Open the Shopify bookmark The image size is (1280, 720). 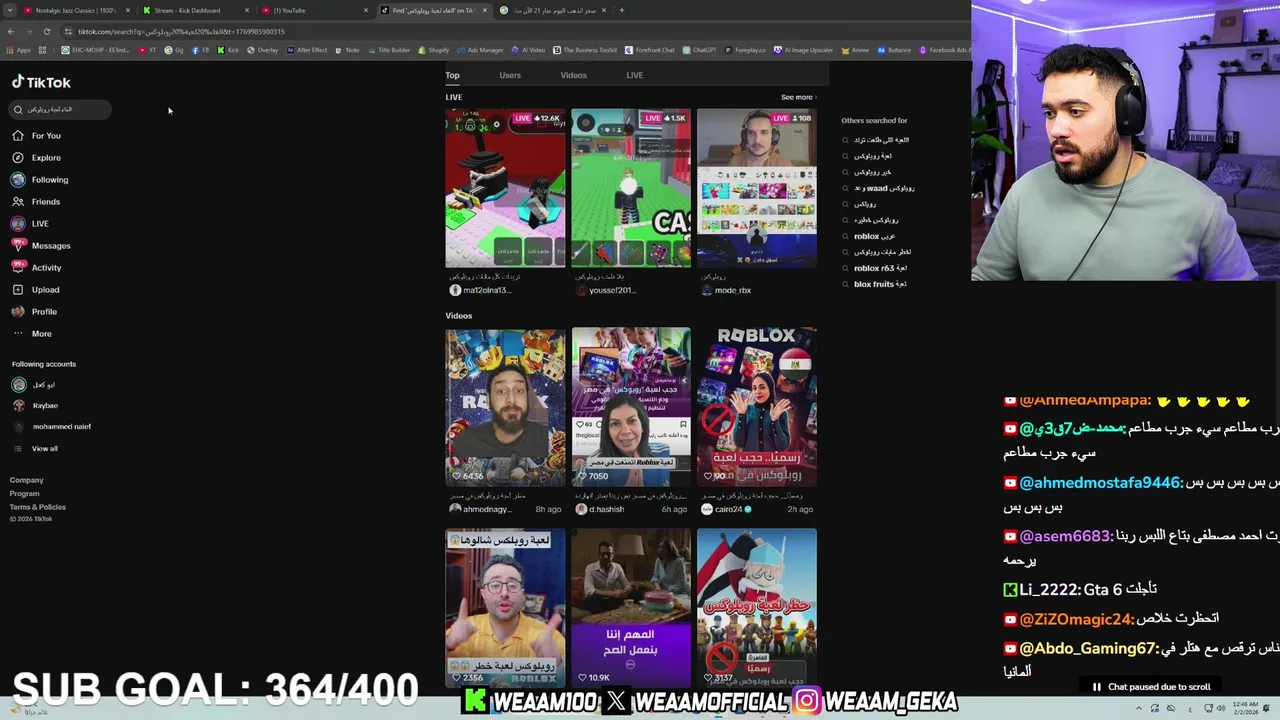pyautogui.click(x=433, y=50)
